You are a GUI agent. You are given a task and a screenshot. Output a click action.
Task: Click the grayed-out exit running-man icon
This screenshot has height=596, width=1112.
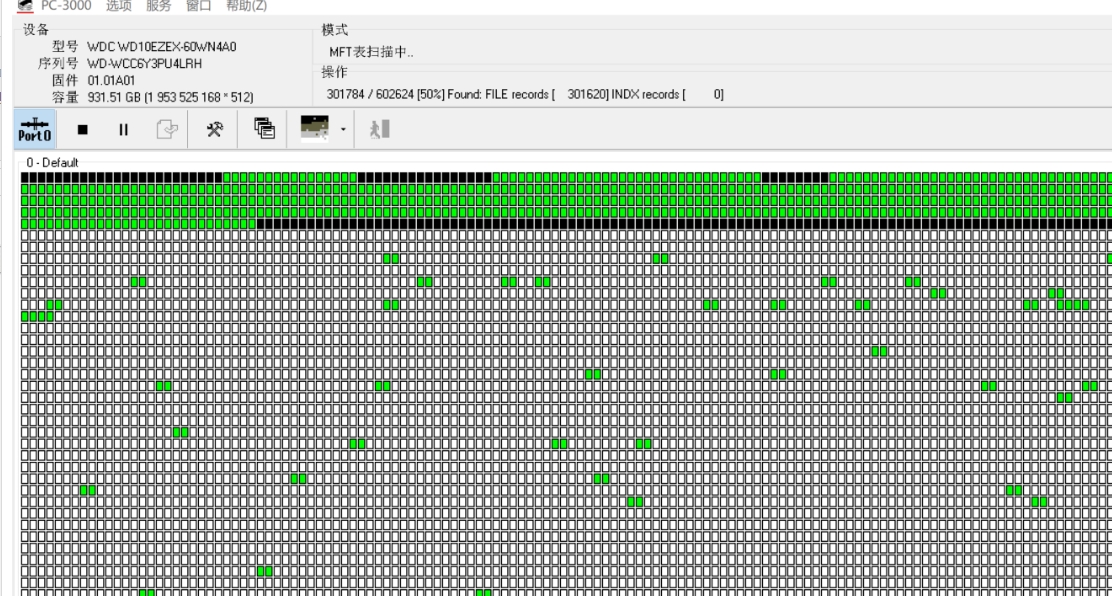[x=379, y=129]
